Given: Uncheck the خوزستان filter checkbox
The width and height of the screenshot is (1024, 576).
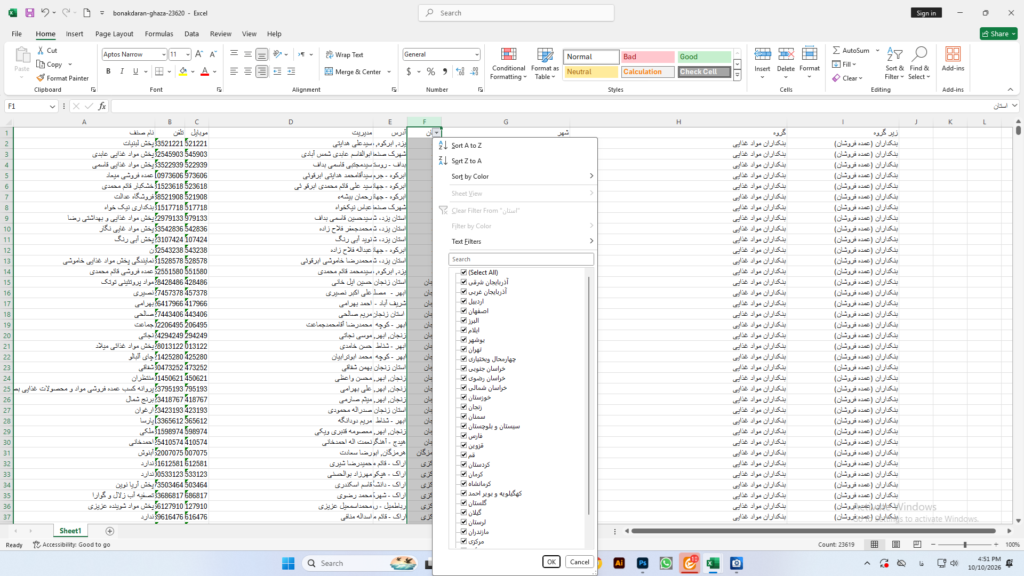Looking at the screenshot, I should click(x=464, y=397).
